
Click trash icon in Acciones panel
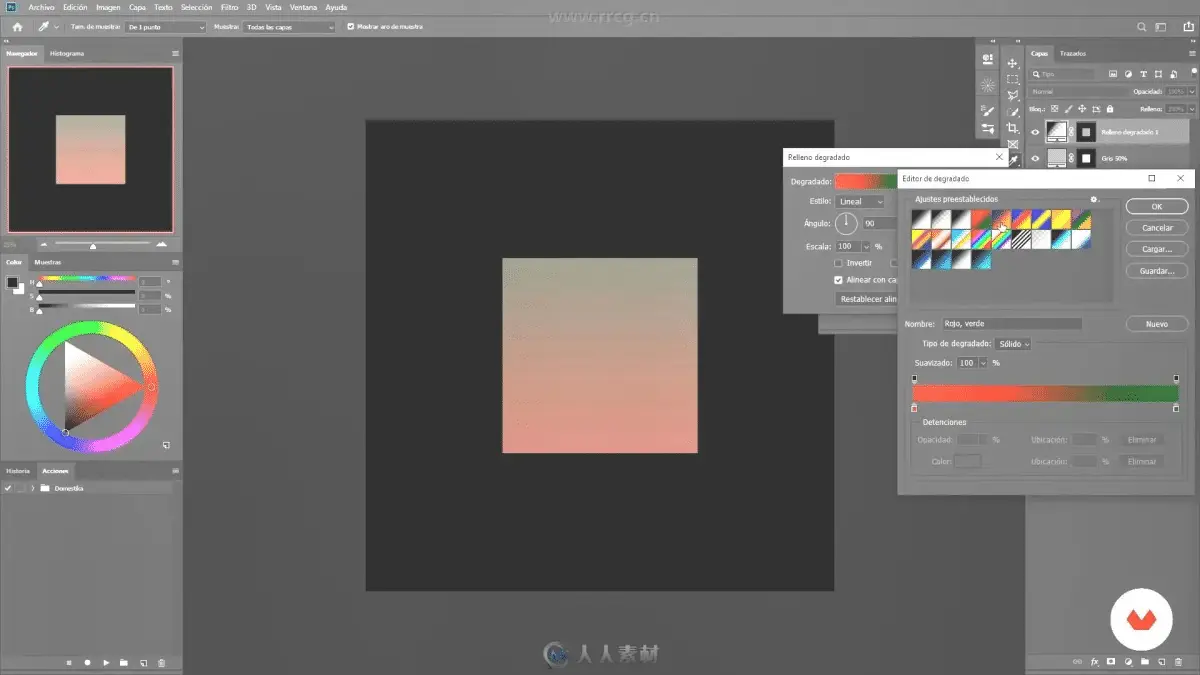[x=161, y=662]
